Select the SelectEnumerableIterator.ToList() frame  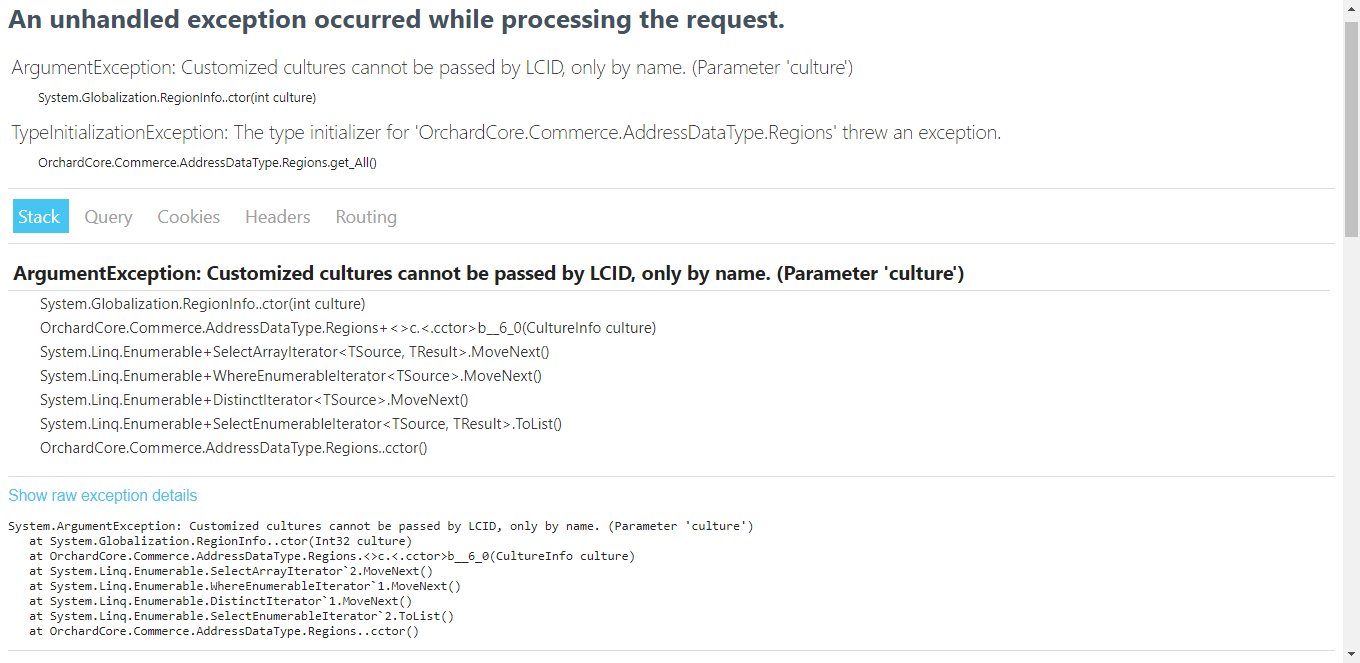(300, 423)
